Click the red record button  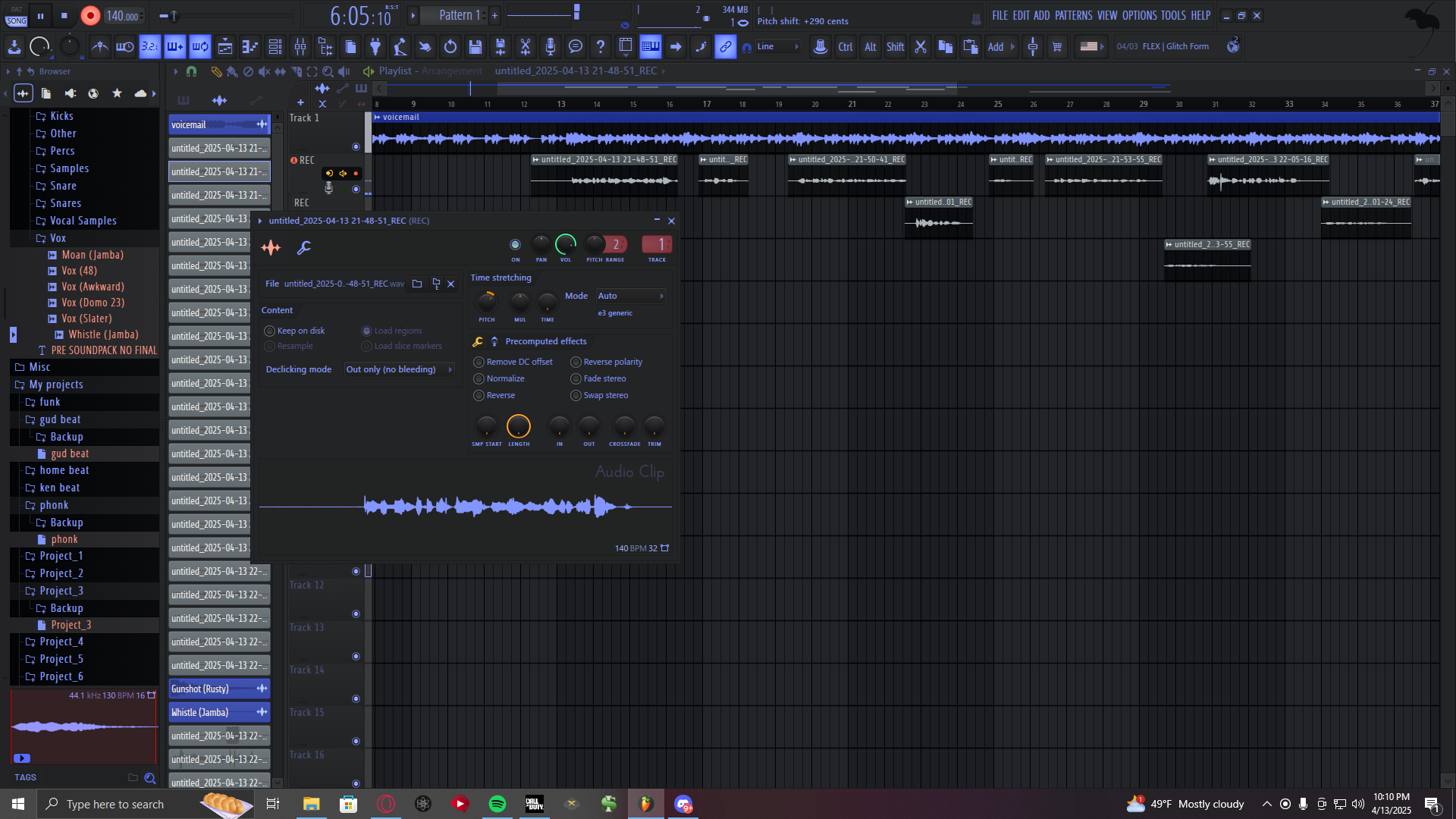tap(90, 16)
